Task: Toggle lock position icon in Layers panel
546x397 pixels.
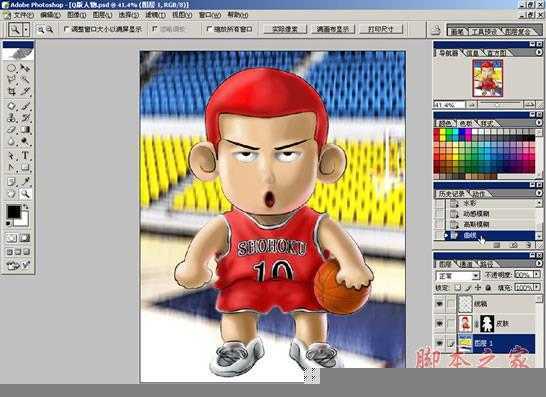Action: 478,288
